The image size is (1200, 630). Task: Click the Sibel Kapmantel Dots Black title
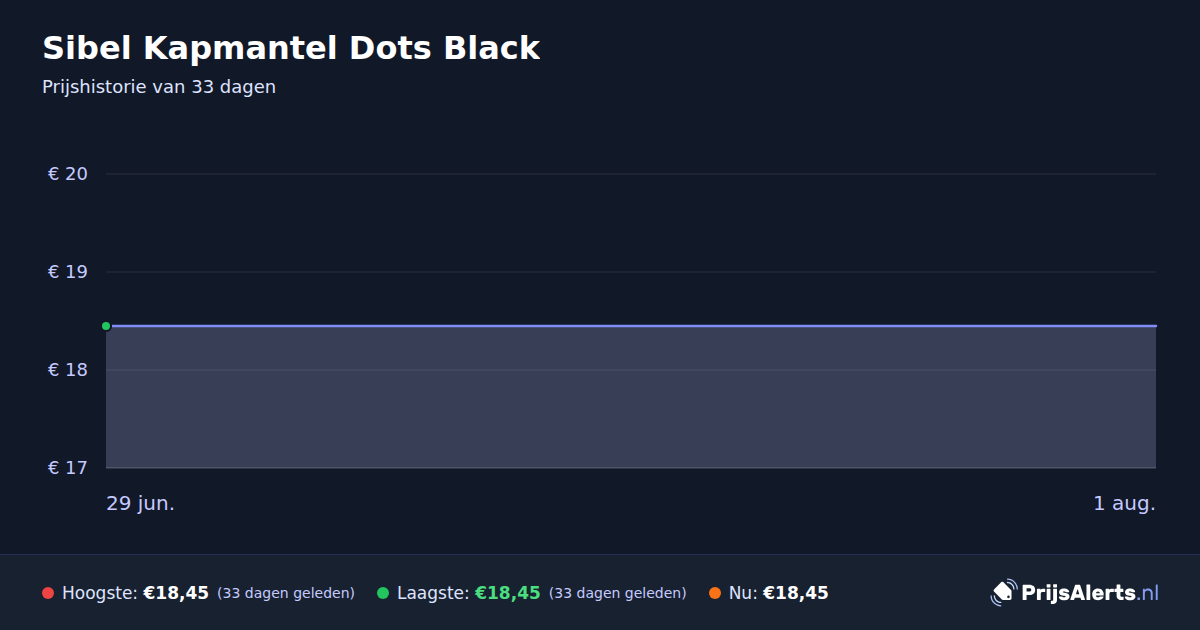click(x=291, y=48)
